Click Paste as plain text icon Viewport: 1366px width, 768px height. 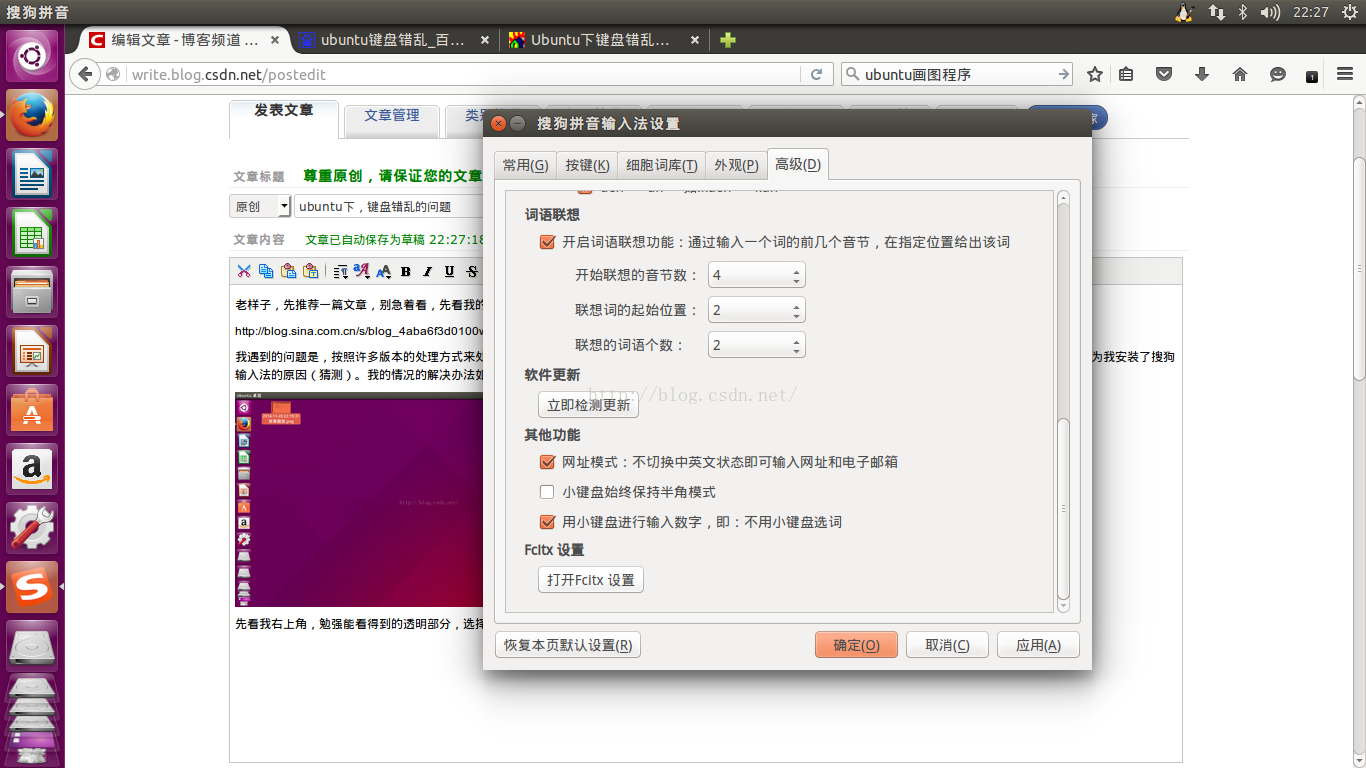(310, 271)
